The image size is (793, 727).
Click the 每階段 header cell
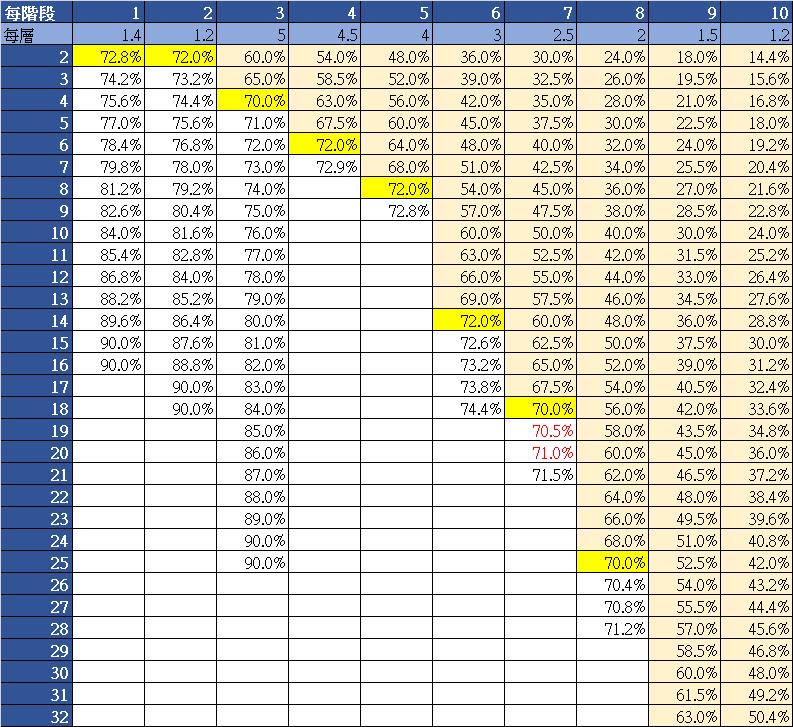click(x=36, y=13)
